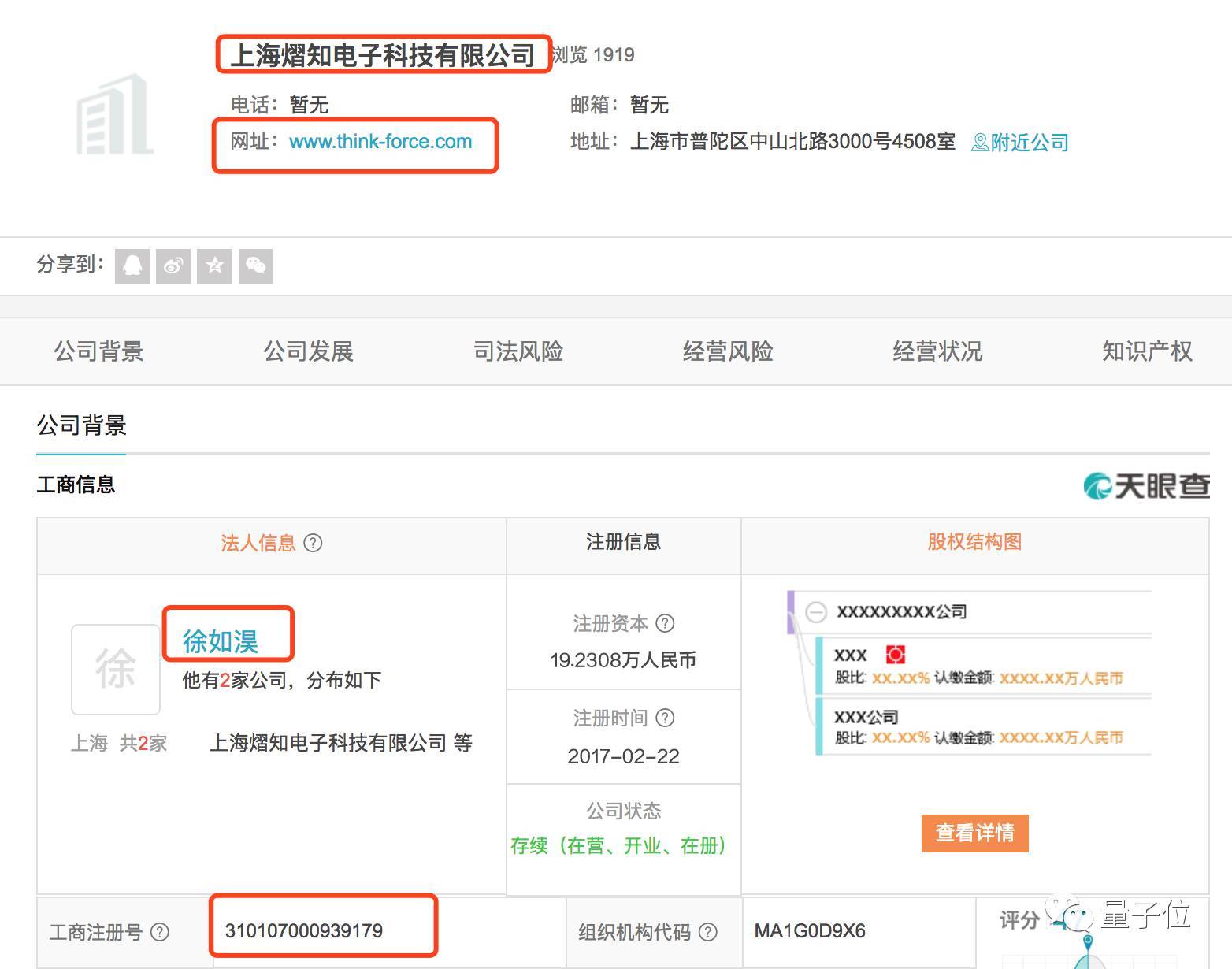The image size is (1232, 969).
Task: Open the www.think-force.com website link
Action: 380,142
